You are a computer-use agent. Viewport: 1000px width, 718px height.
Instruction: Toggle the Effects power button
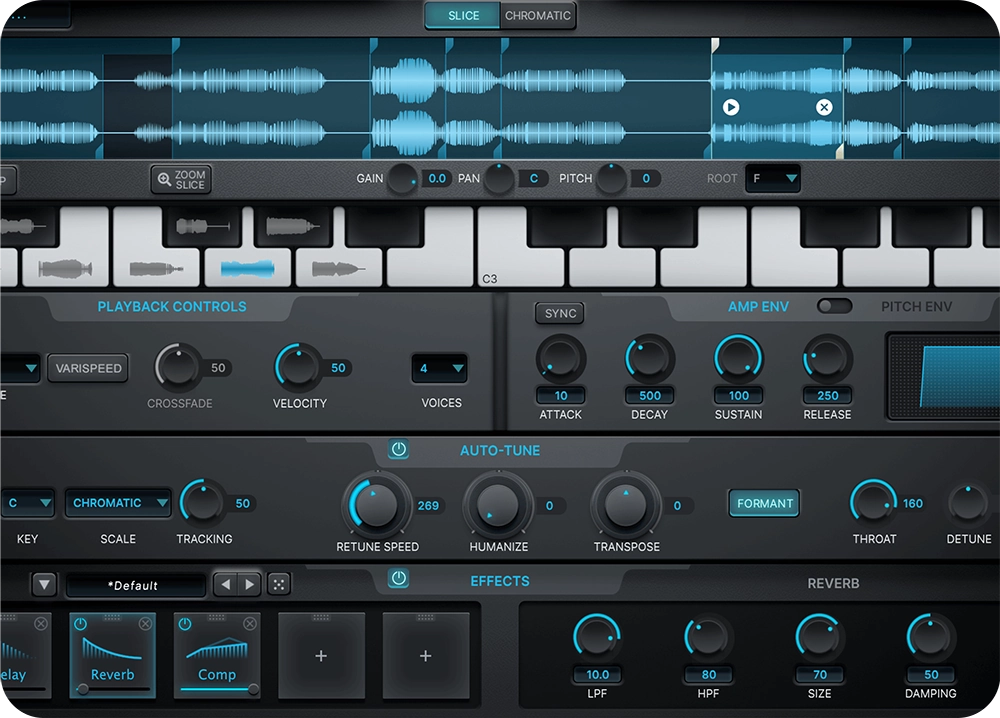(399, 579)
